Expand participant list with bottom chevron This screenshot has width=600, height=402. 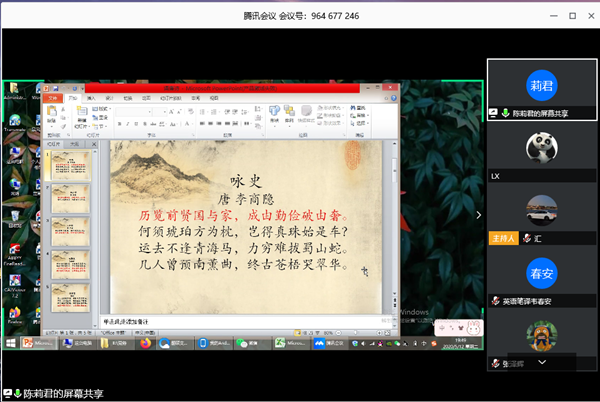542,362
